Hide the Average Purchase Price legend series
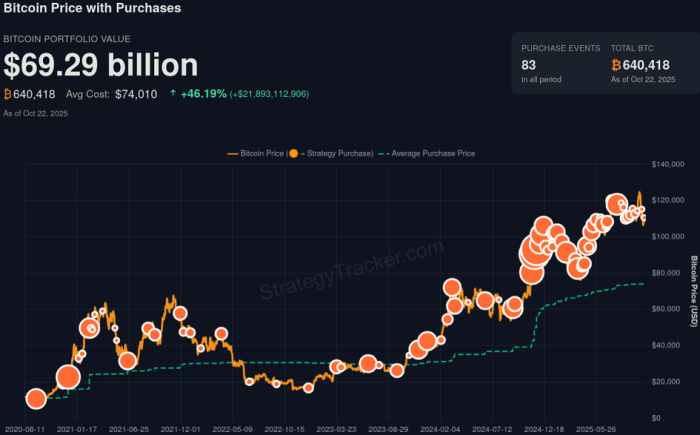This screenshot has width=700, height=435. click(x=432, y=154)
